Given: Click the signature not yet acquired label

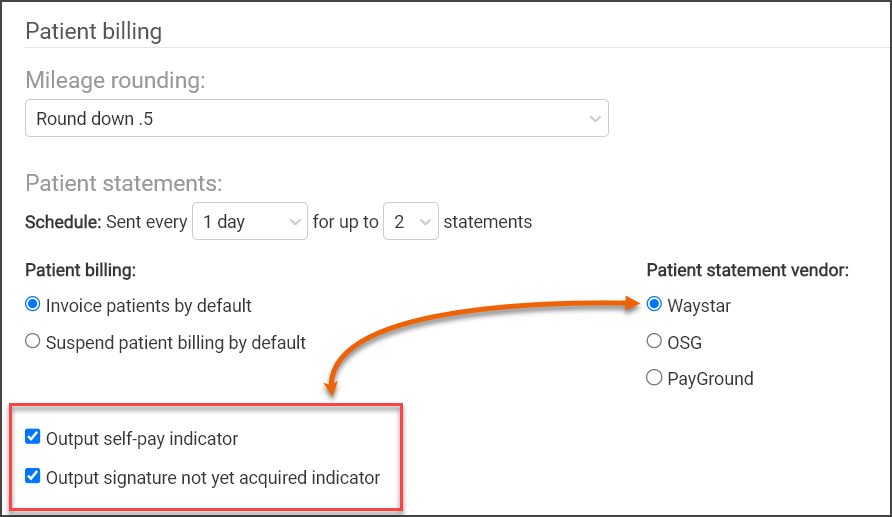Looking at the screenshot, I should tap(213, 478).
